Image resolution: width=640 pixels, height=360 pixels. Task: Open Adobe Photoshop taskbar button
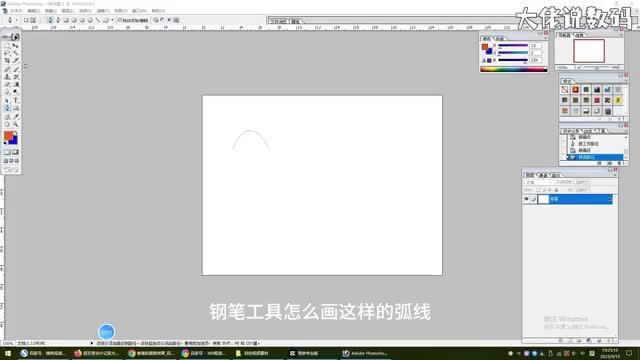coord(364,353)
